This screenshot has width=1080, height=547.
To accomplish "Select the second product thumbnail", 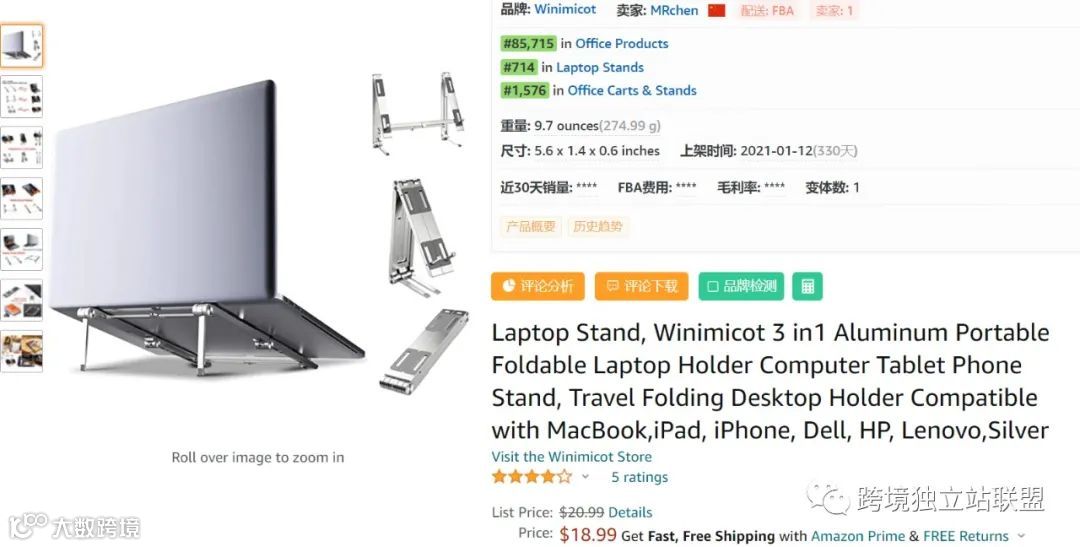I will 21,96.
